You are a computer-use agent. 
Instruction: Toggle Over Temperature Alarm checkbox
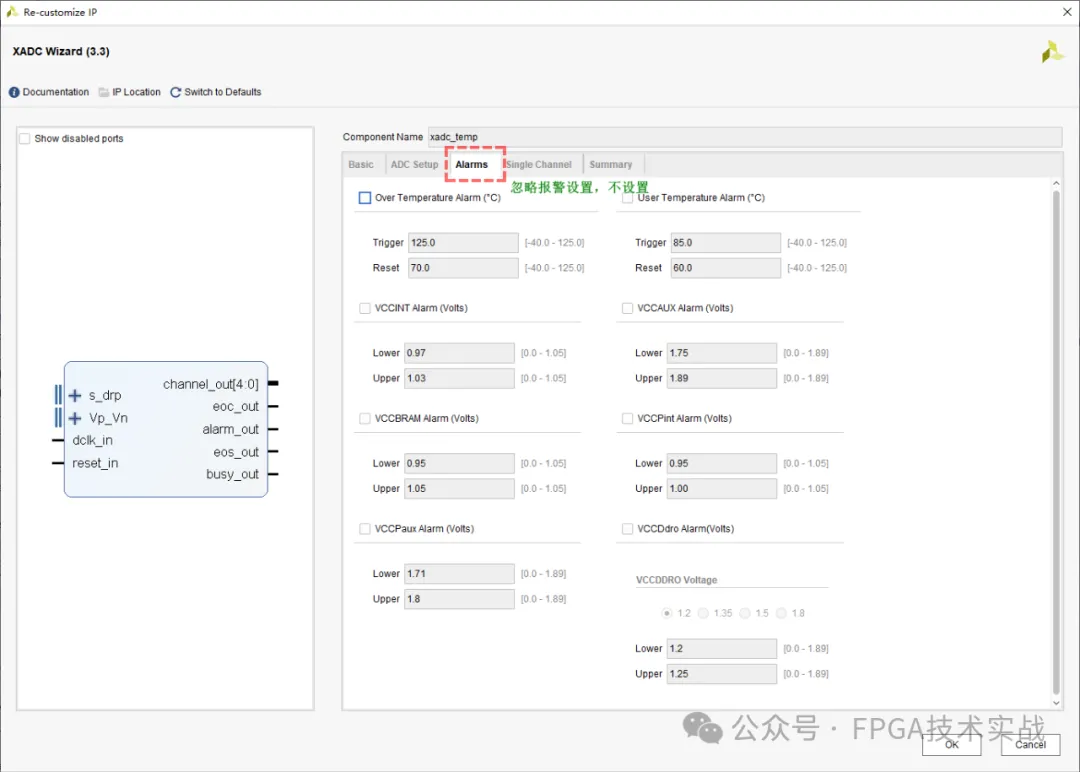point(365,198)
